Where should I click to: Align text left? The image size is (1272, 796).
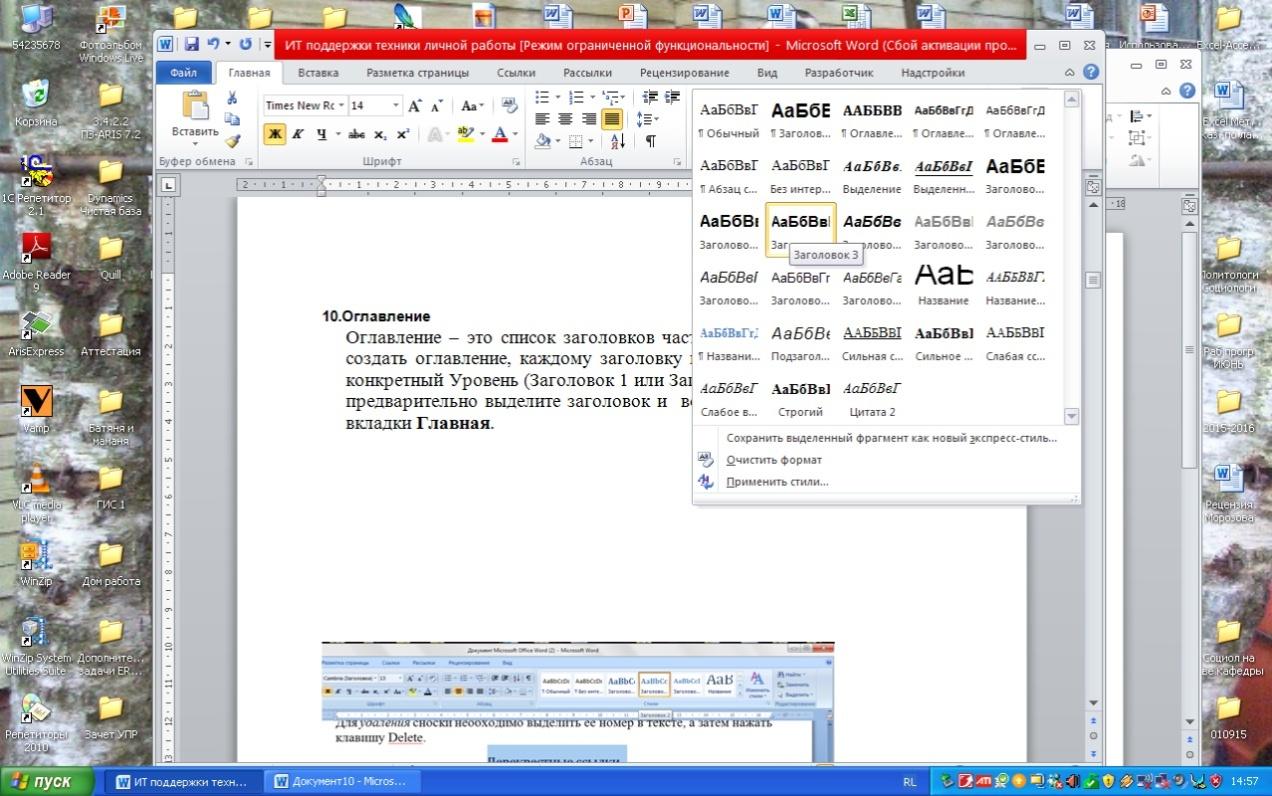[x=543, y=119]
